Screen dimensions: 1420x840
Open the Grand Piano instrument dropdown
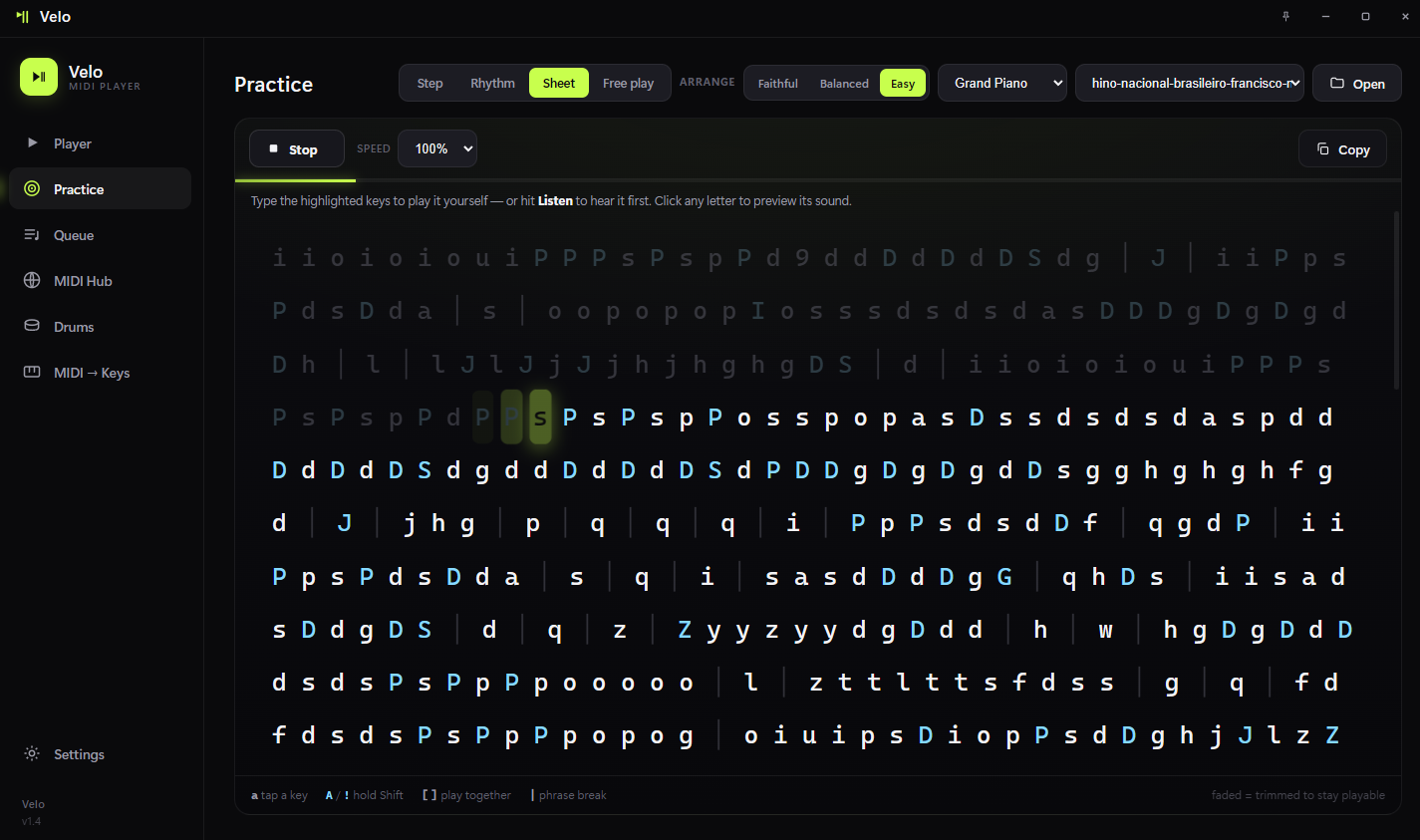click(1002, 83)
